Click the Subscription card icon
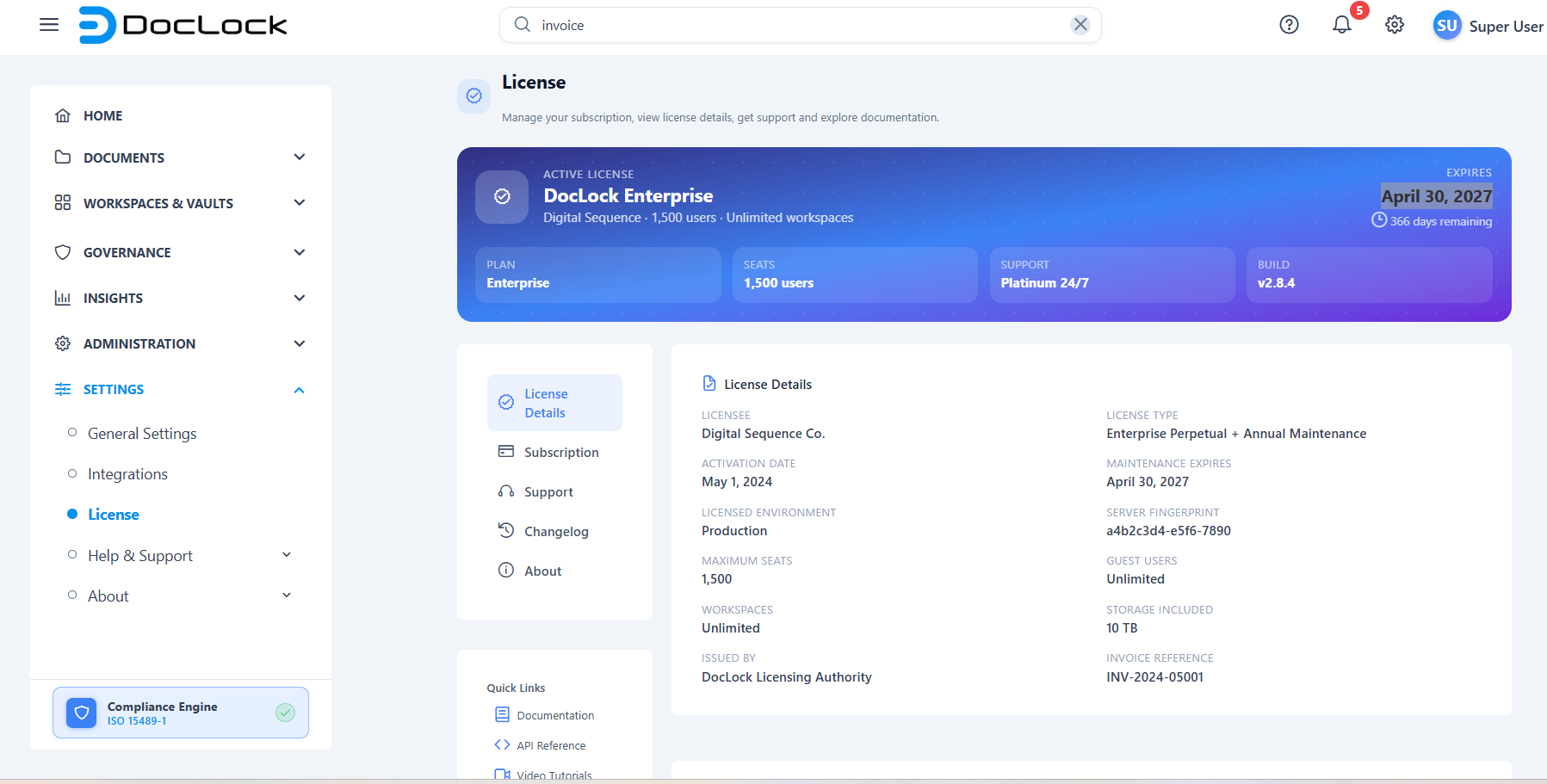Screen dimensions: 1547x784 [506, 451]
